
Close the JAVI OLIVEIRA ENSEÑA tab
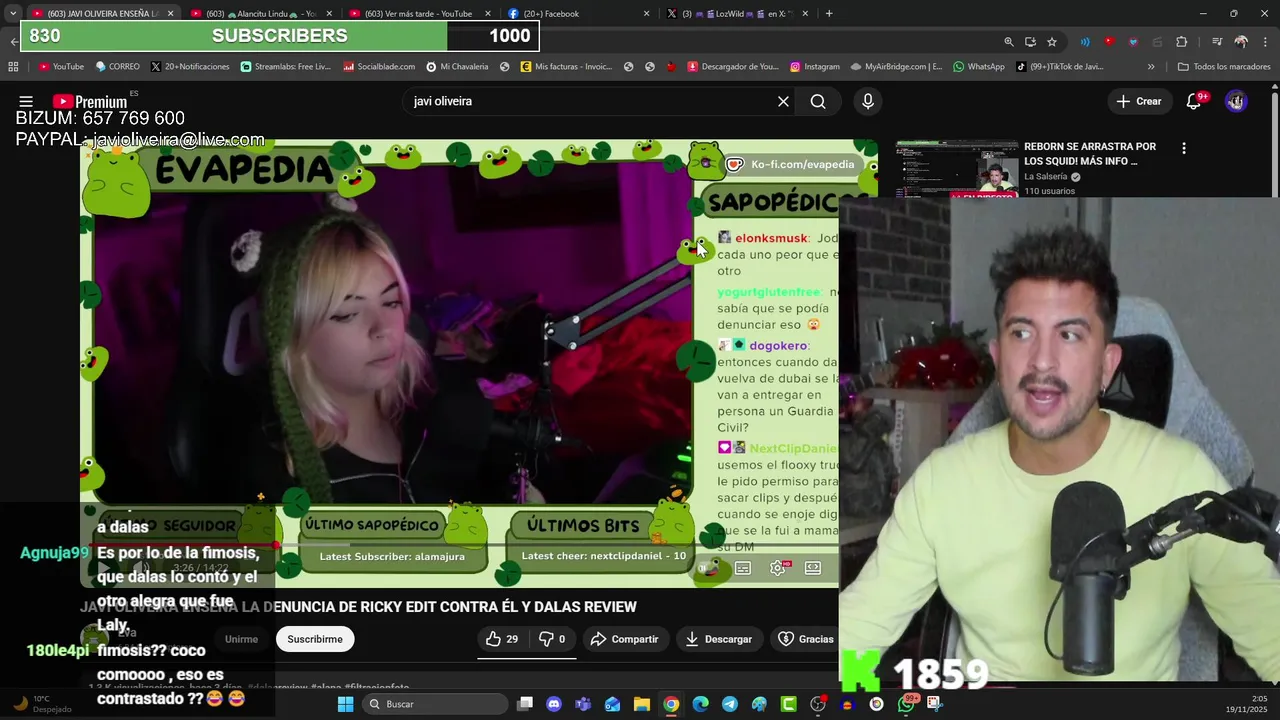pos(170,14)
